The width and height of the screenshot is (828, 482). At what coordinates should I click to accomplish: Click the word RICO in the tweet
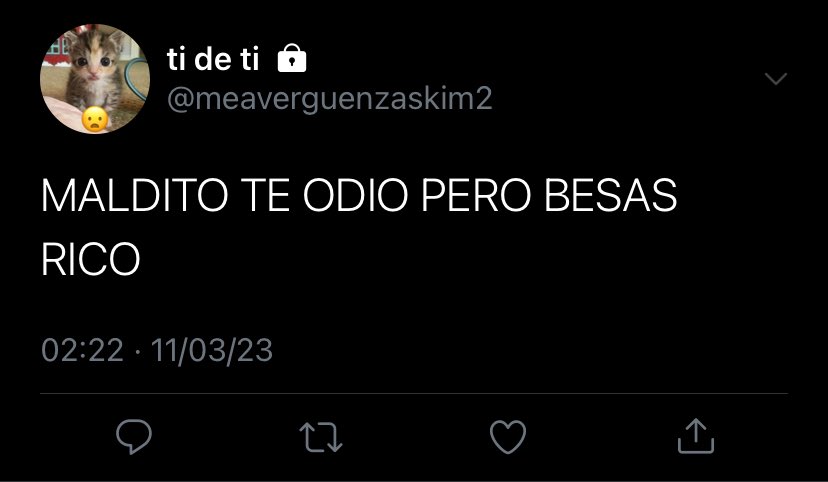click(91, 260)
